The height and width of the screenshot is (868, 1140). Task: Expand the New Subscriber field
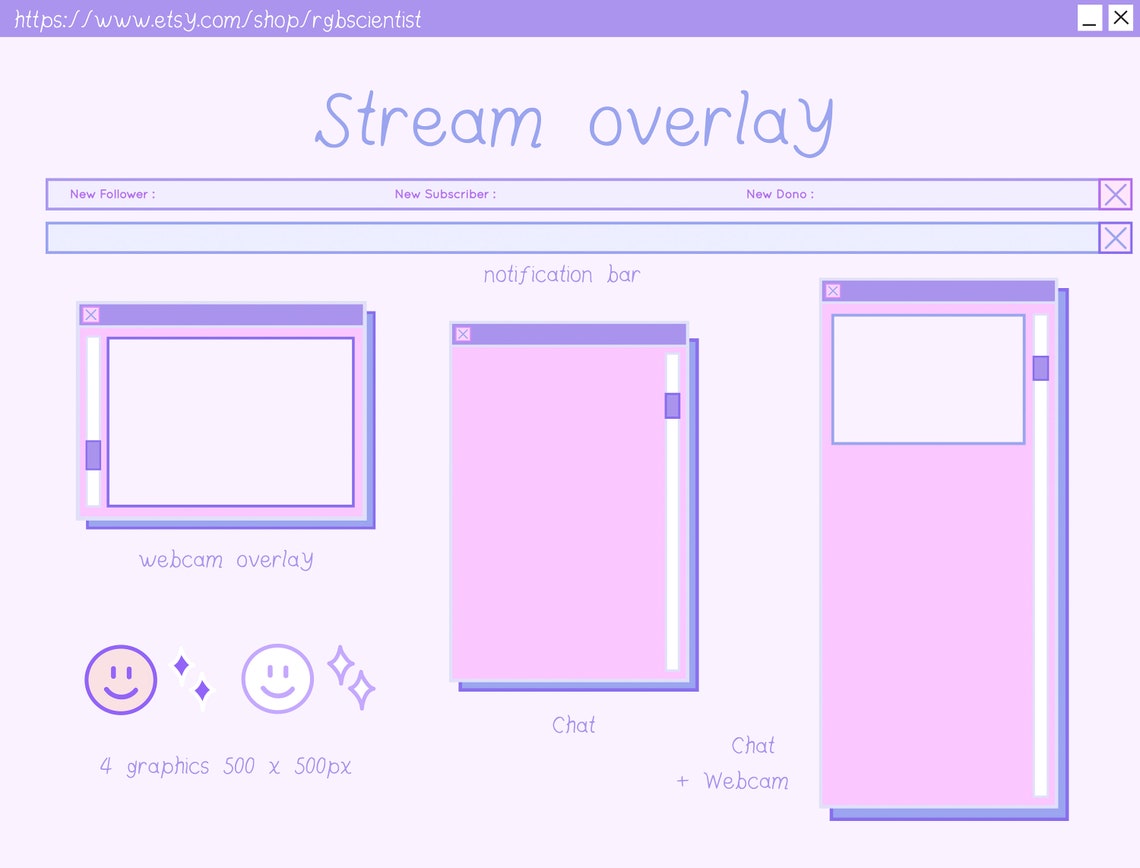[444, 194]
